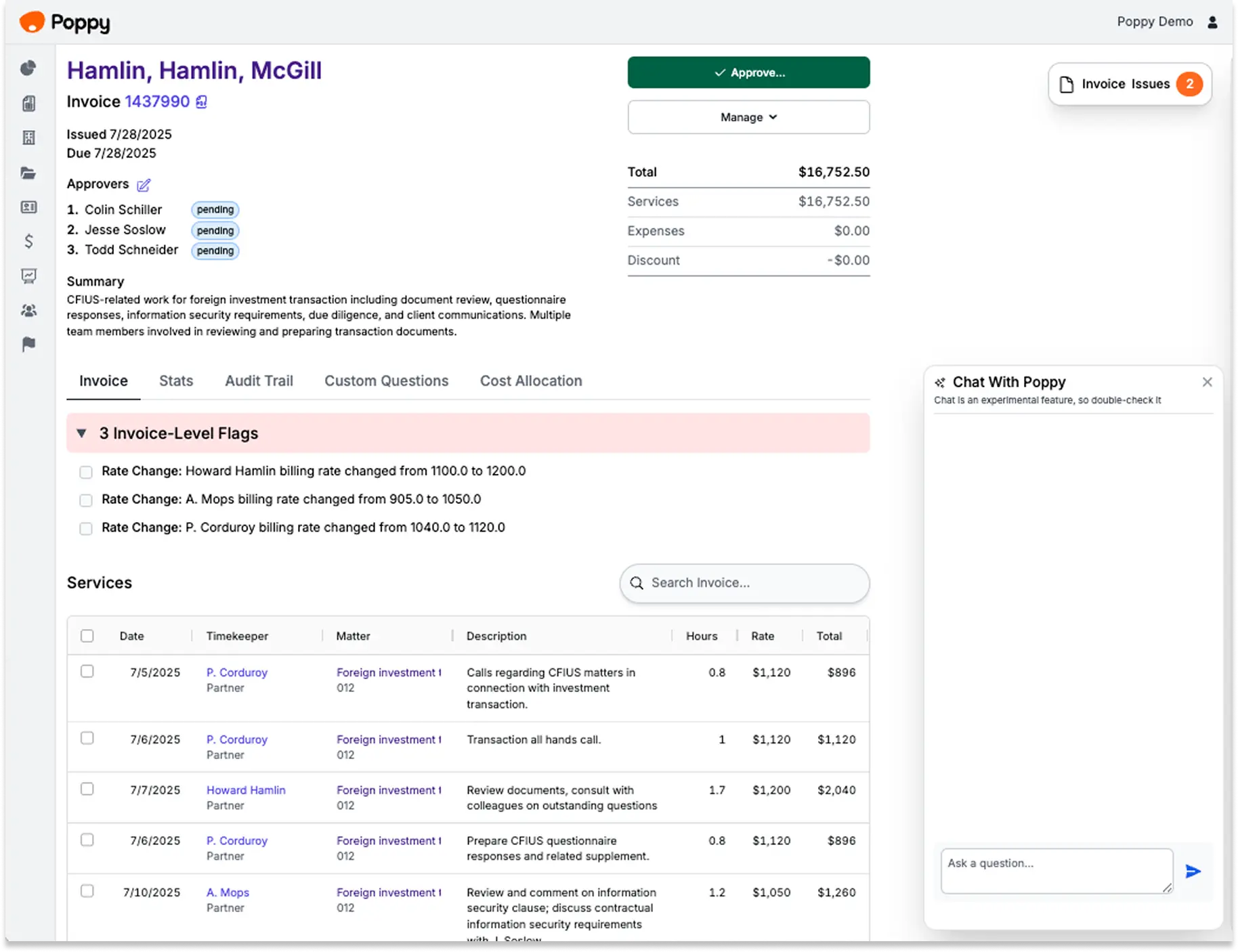Click the sparkle icon in Chat With Poppy header
1238x952 pixels.
[940, 383]
